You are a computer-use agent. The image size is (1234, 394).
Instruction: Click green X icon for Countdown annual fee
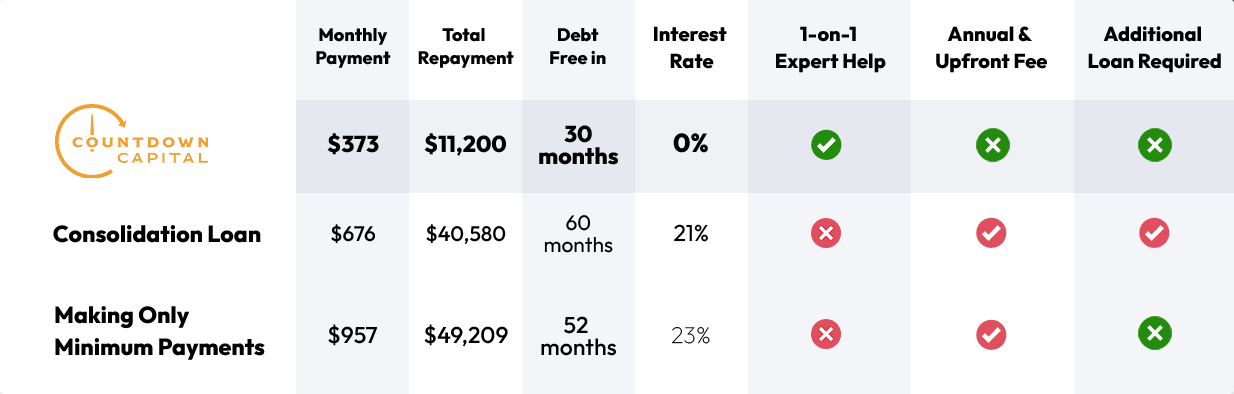[x=992, y=146]
